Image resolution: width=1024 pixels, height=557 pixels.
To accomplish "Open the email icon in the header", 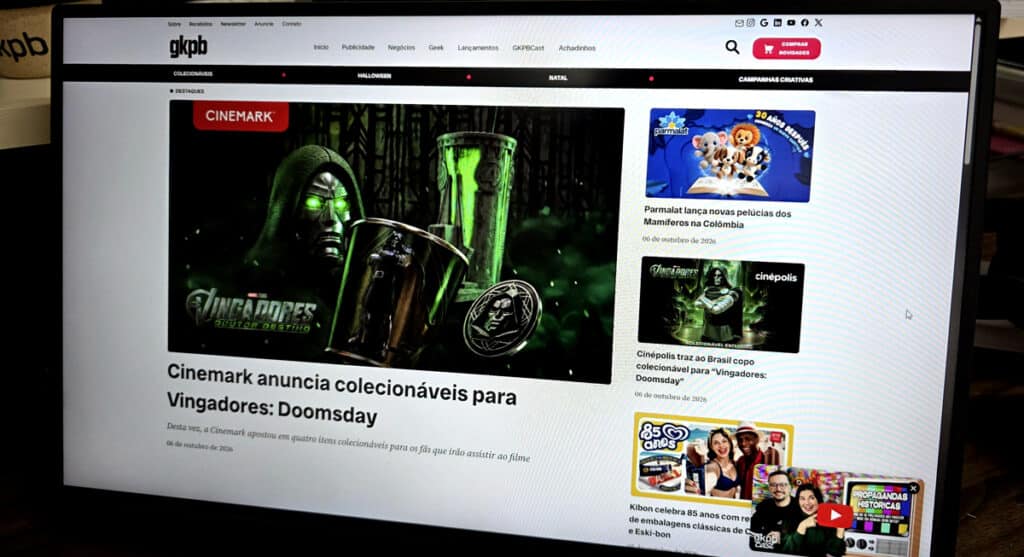I will coord(739,23).
